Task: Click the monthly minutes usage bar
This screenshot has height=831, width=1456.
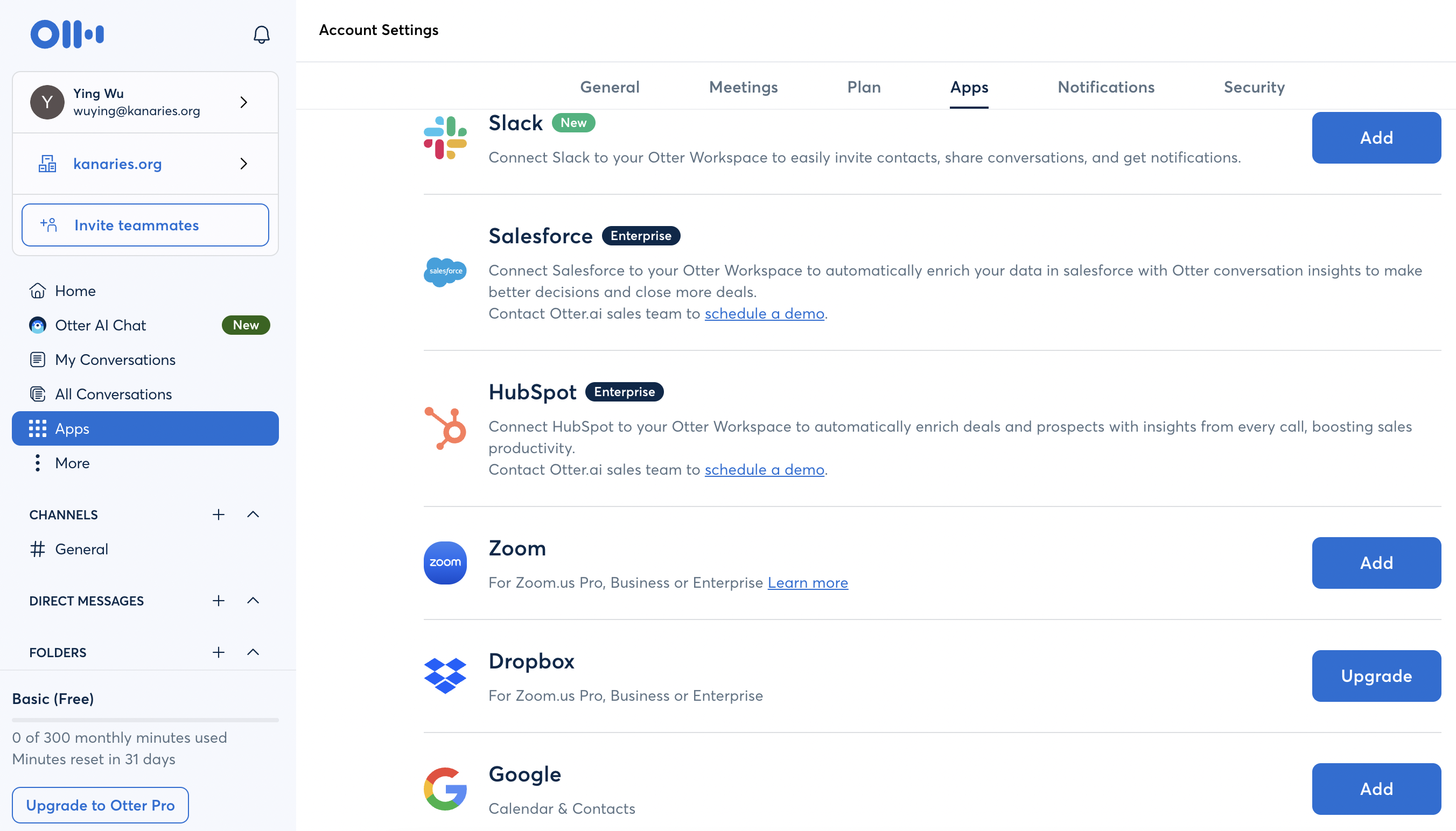Action: [x=145, y=720]
